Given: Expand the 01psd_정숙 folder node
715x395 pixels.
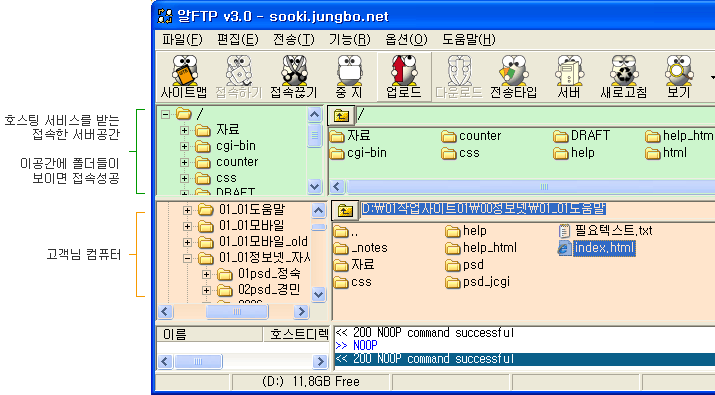Looking at the screenshot, I should pos(206,274).
